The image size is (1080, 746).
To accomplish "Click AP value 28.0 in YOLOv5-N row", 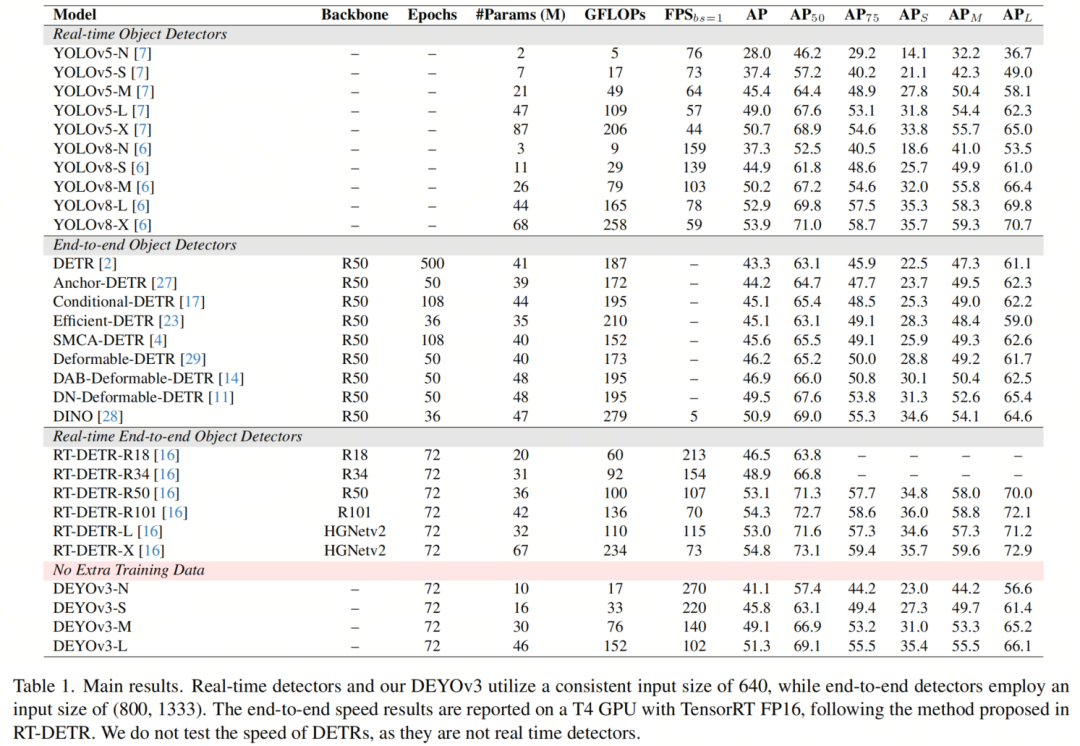I will click(756, 53).
